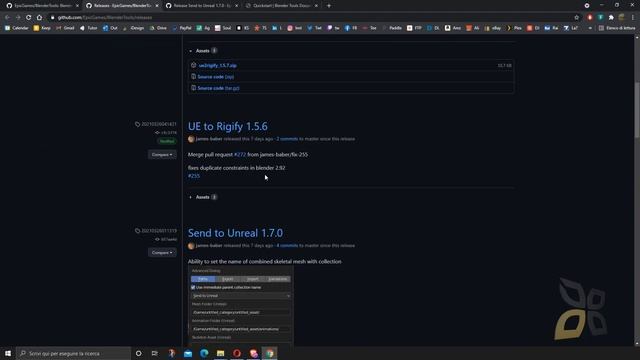Open the Tutor bookmark
640x360 pixels.
(x=89, y=28)
